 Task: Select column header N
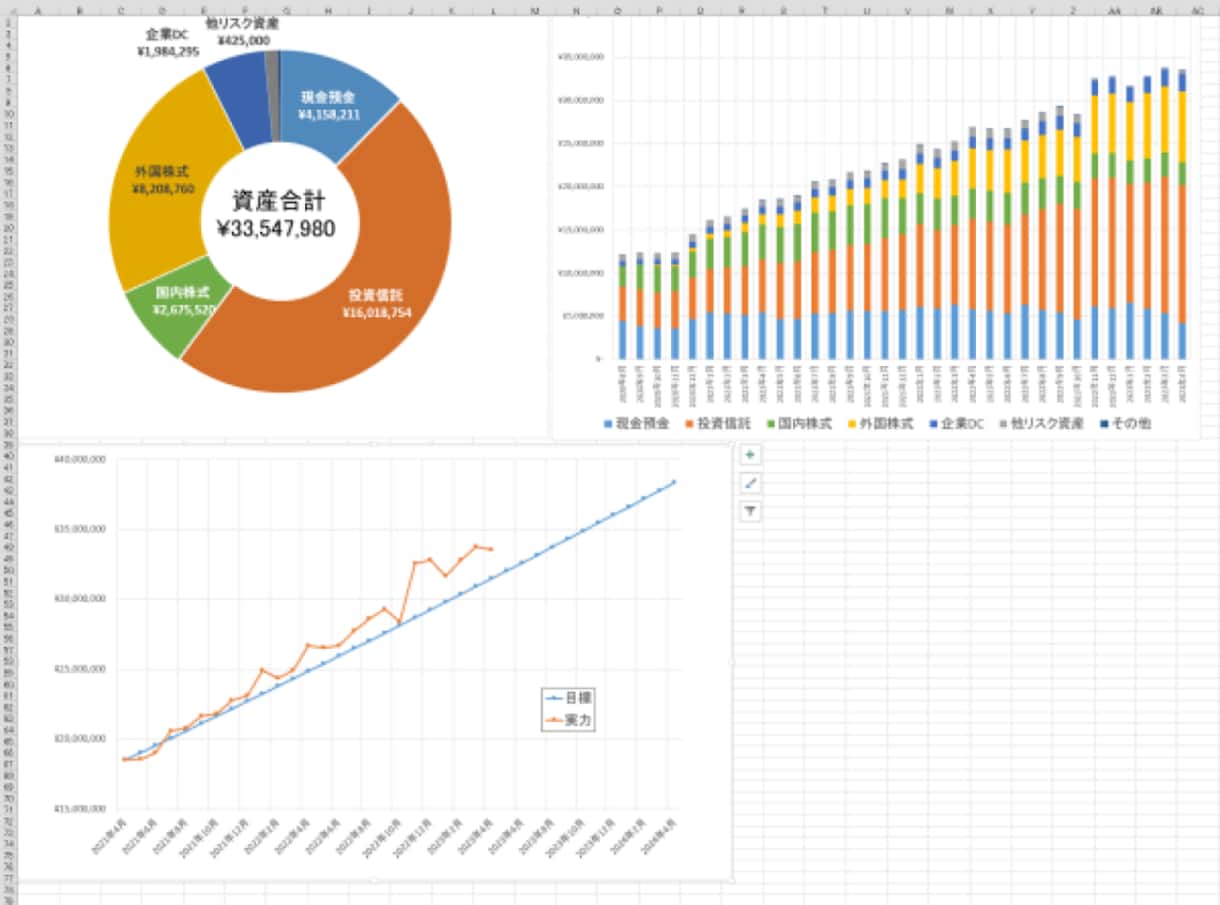coord(576,8)
